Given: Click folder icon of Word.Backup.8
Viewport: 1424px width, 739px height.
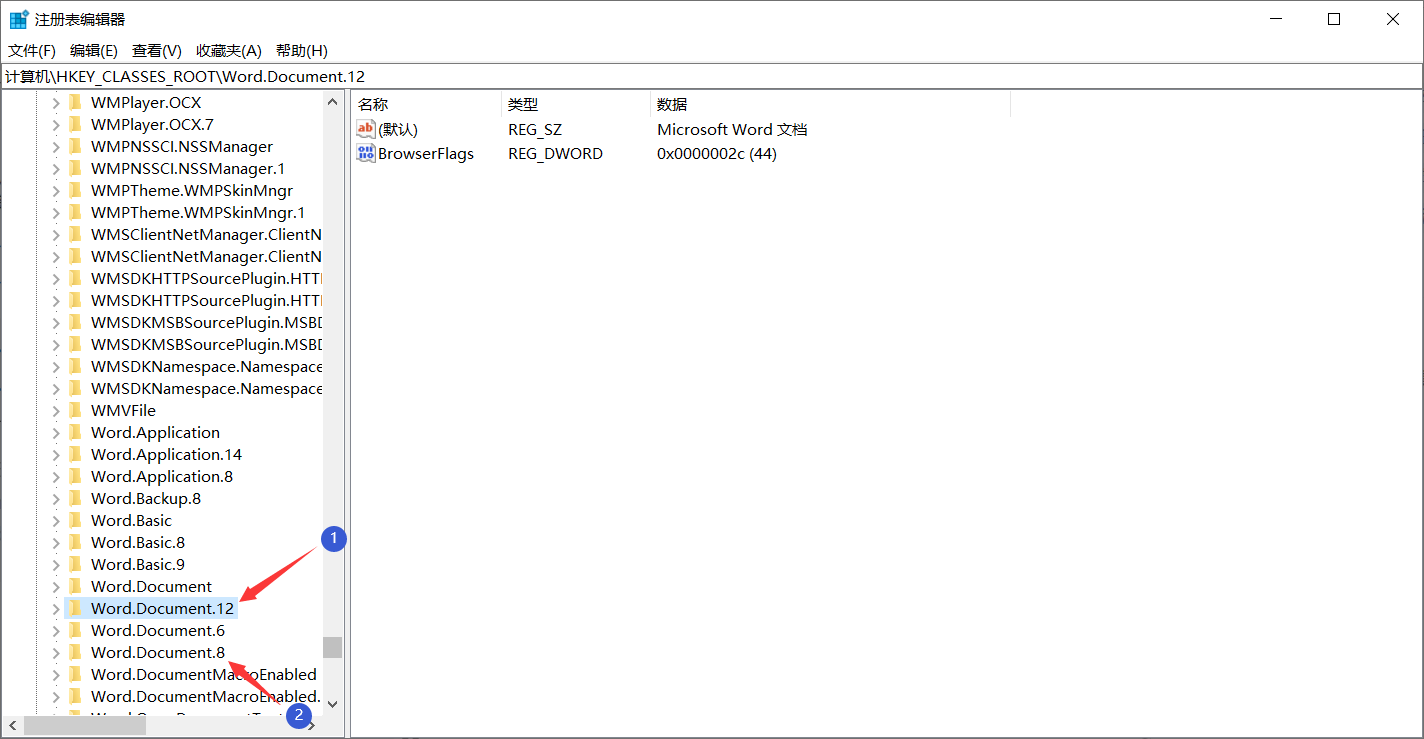Looking at the screenshot, I should [76, 498].
